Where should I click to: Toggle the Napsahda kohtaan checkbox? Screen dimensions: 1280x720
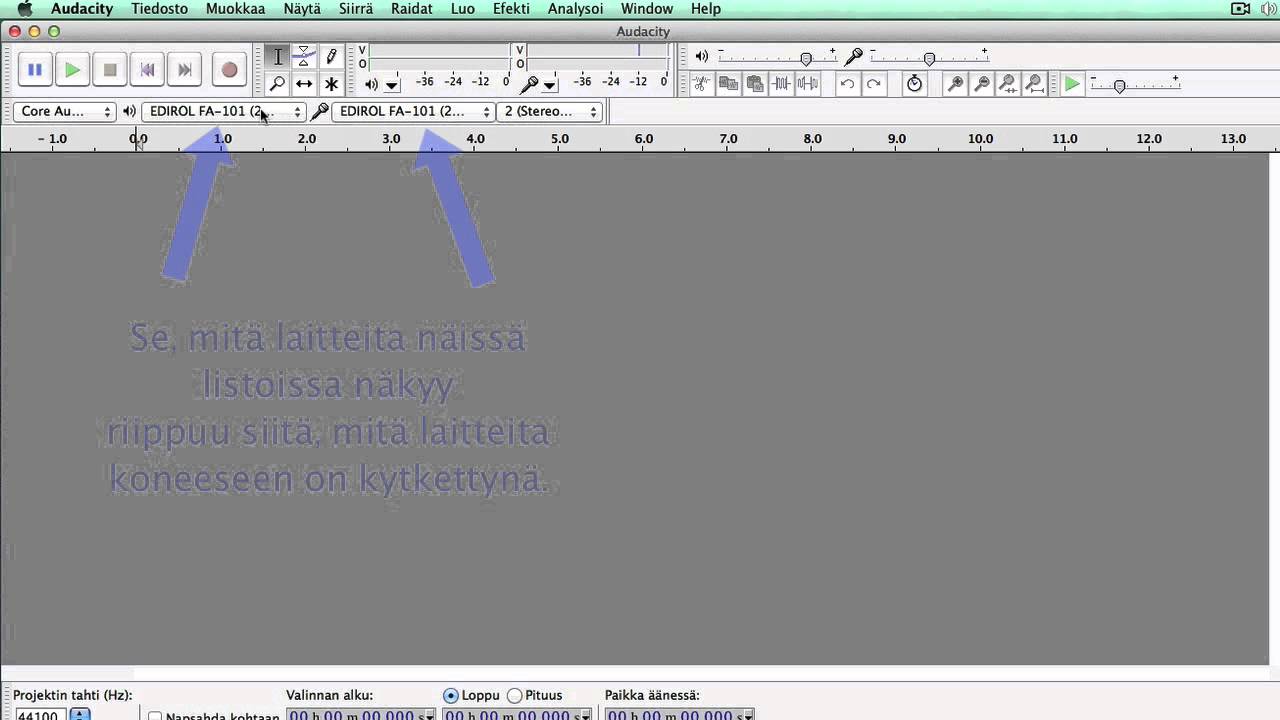coord(155,716)
